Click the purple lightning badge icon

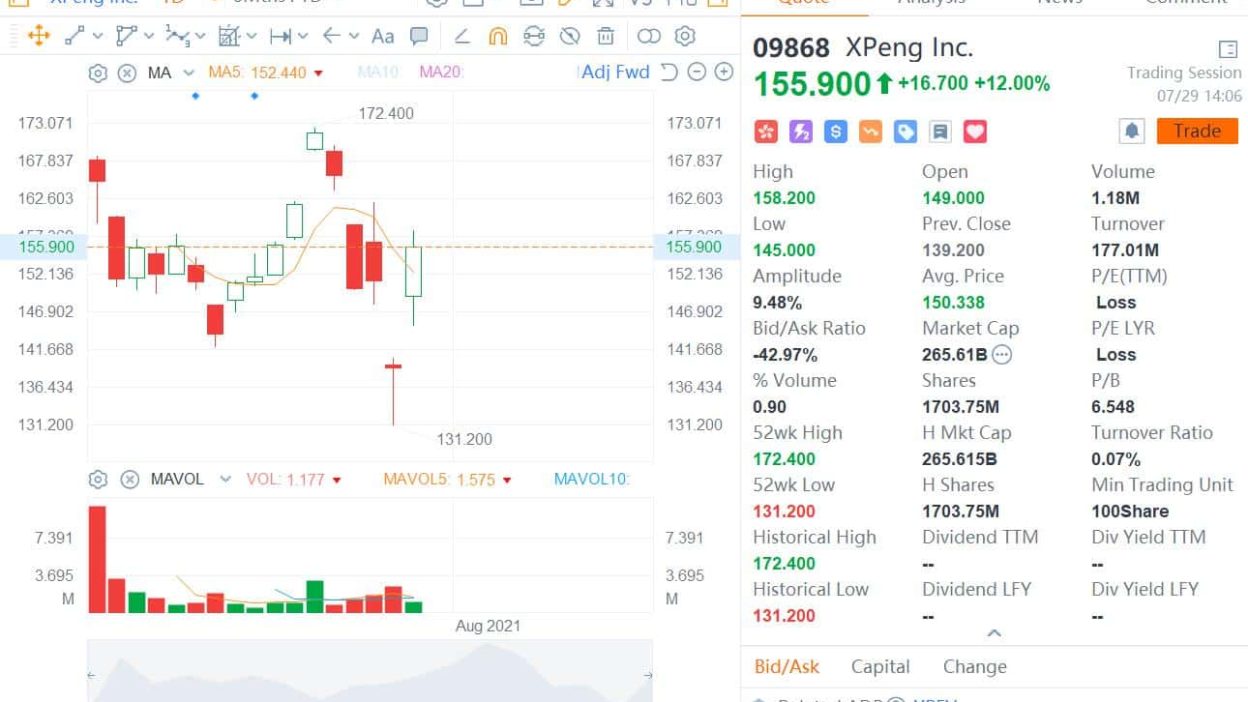coord(801,131)
